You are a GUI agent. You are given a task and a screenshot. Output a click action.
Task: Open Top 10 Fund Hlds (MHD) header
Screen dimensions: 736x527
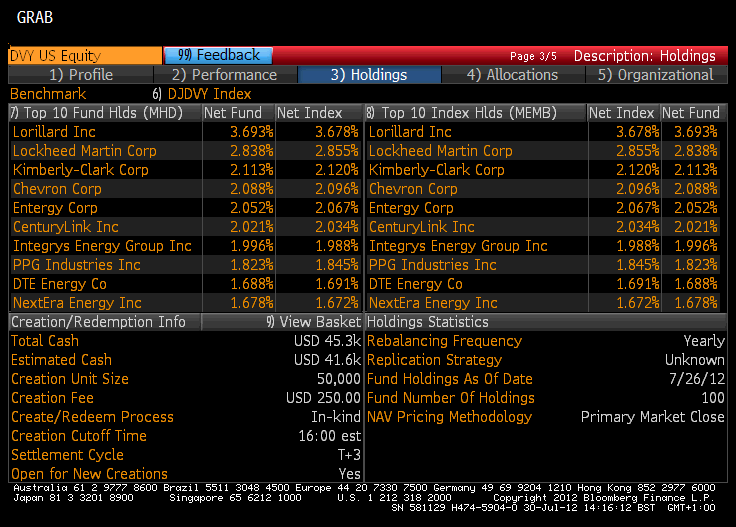[x=105, y=113]
